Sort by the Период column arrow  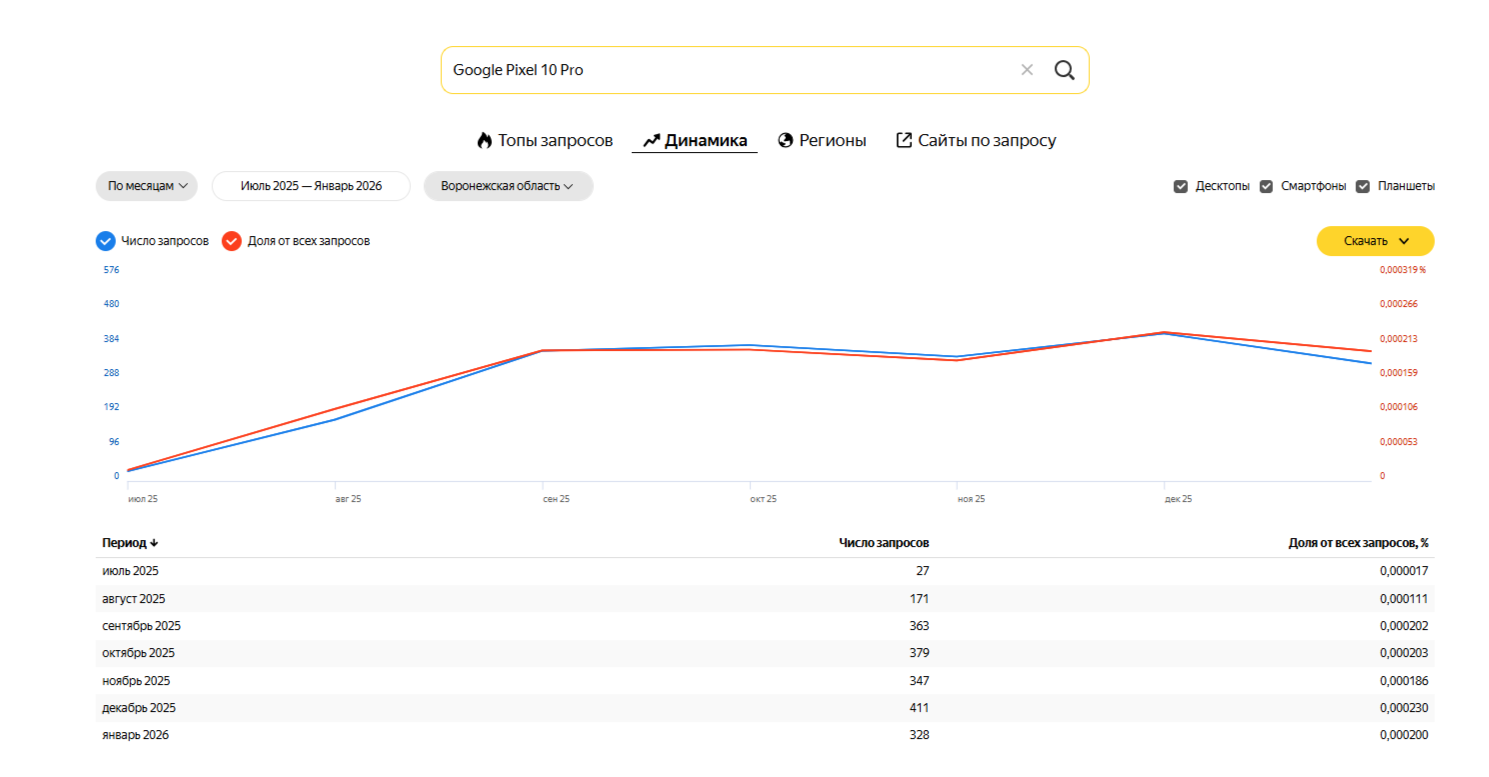(154, 543)
